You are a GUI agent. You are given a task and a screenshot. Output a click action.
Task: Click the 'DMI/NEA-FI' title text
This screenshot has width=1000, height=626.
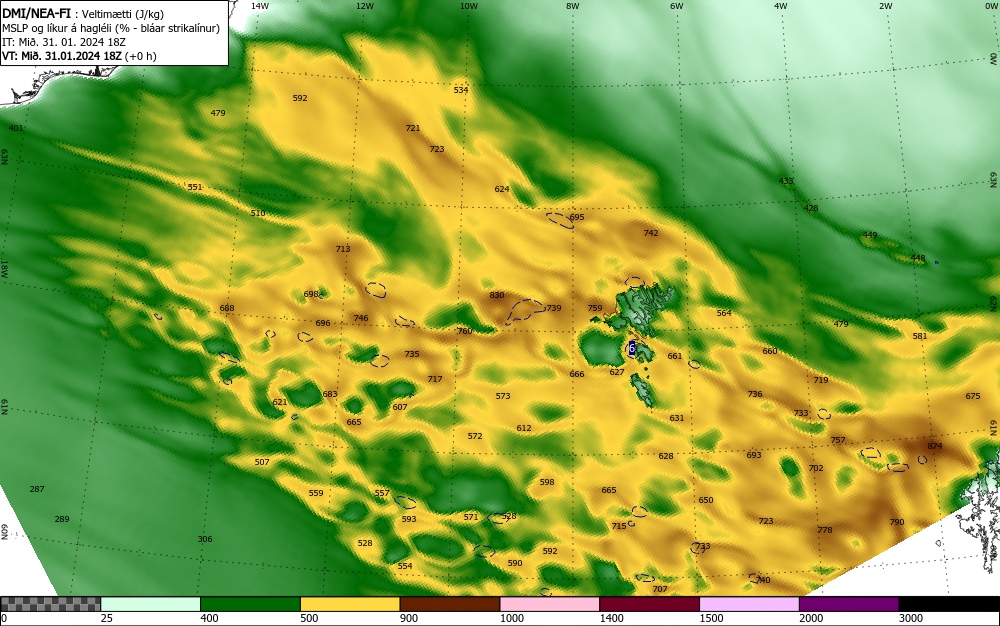[x=36, y=13]
